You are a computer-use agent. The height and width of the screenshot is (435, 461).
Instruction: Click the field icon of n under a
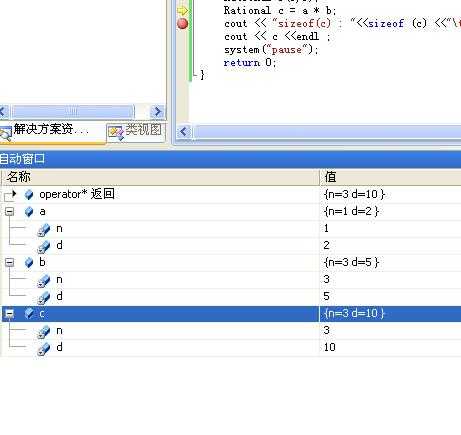click(x=44, y=229)
